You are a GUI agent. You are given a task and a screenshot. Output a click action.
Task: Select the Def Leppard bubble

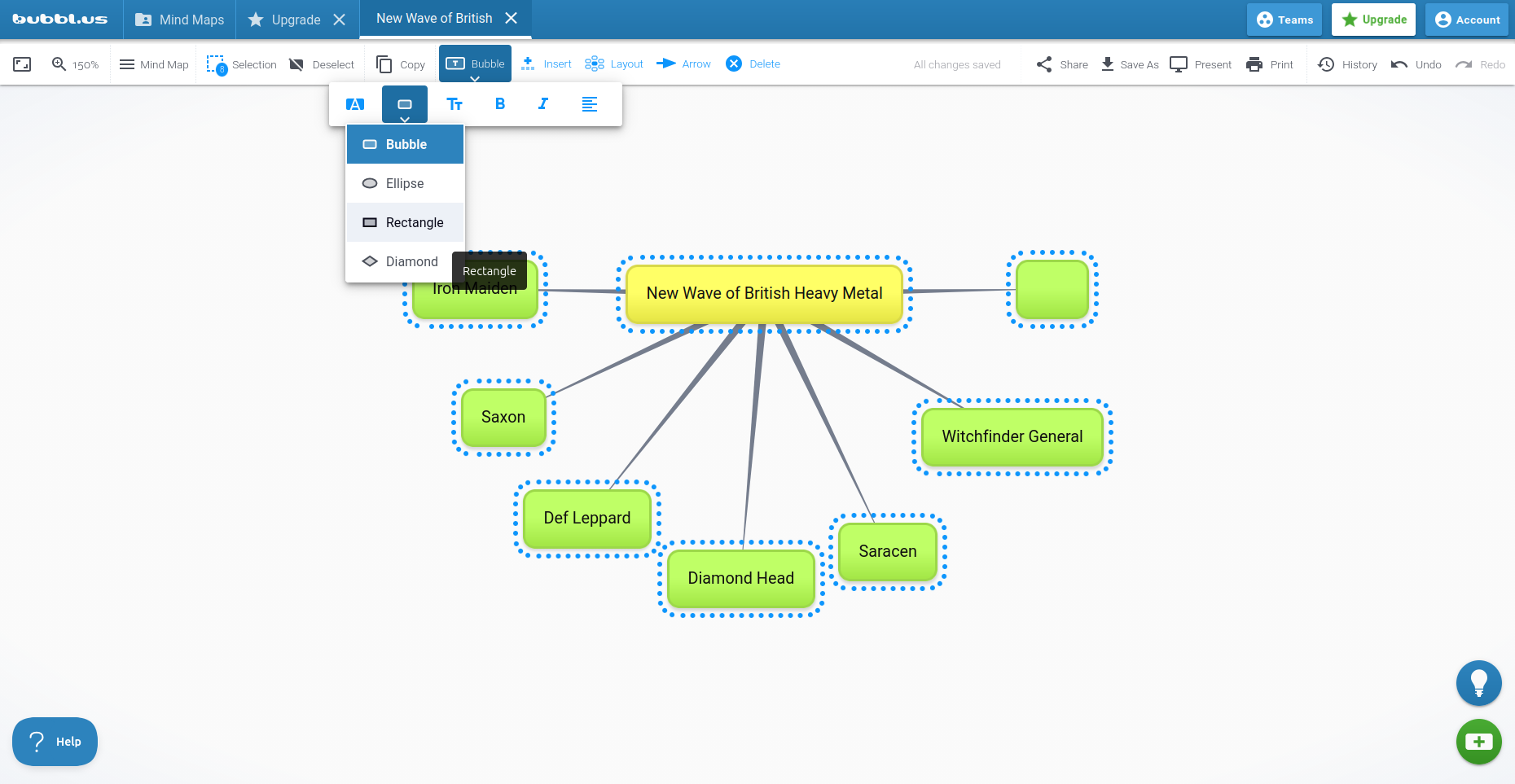point(586,518)
